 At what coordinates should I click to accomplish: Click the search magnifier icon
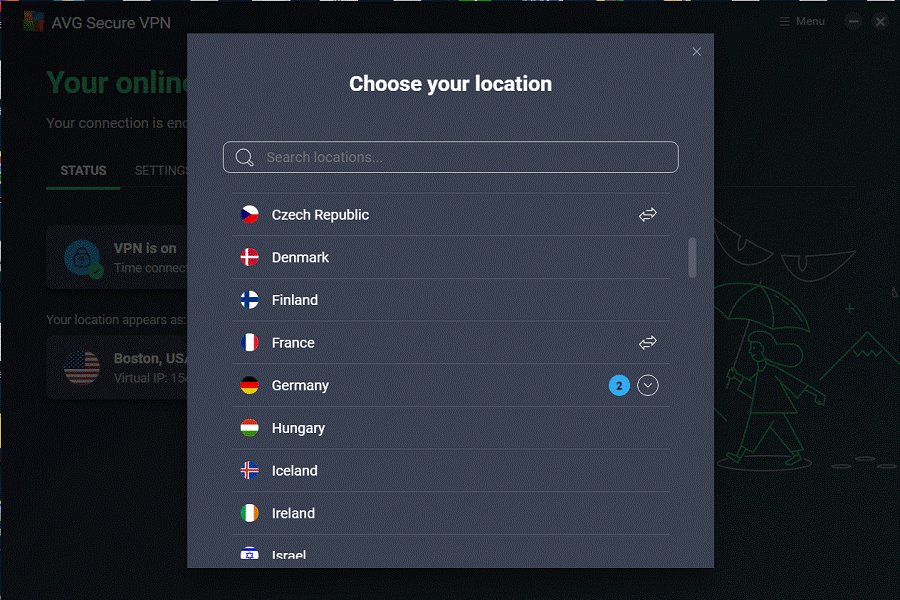[x=245, y=157]
